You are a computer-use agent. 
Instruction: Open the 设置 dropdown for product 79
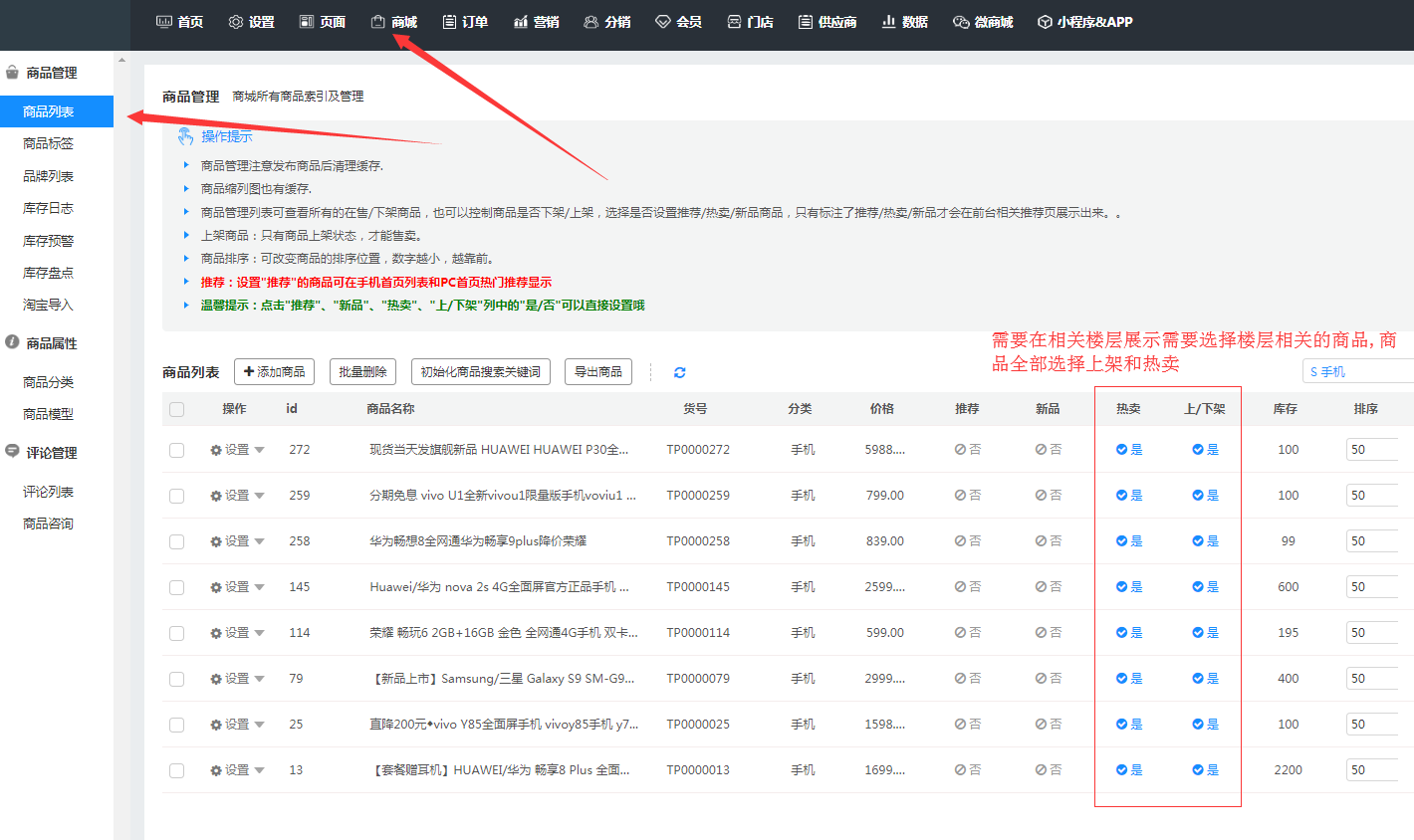(x=237, y=679)
